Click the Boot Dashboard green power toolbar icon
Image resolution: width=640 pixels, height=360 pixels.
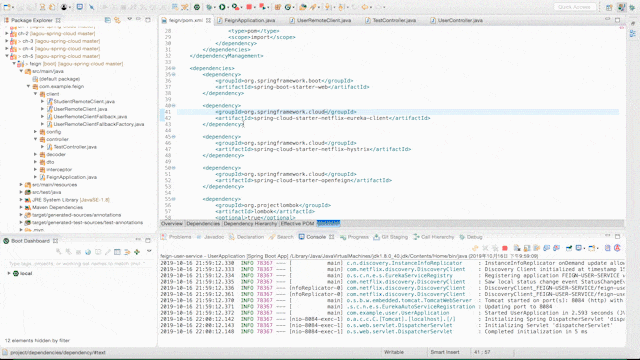point(197,7)
